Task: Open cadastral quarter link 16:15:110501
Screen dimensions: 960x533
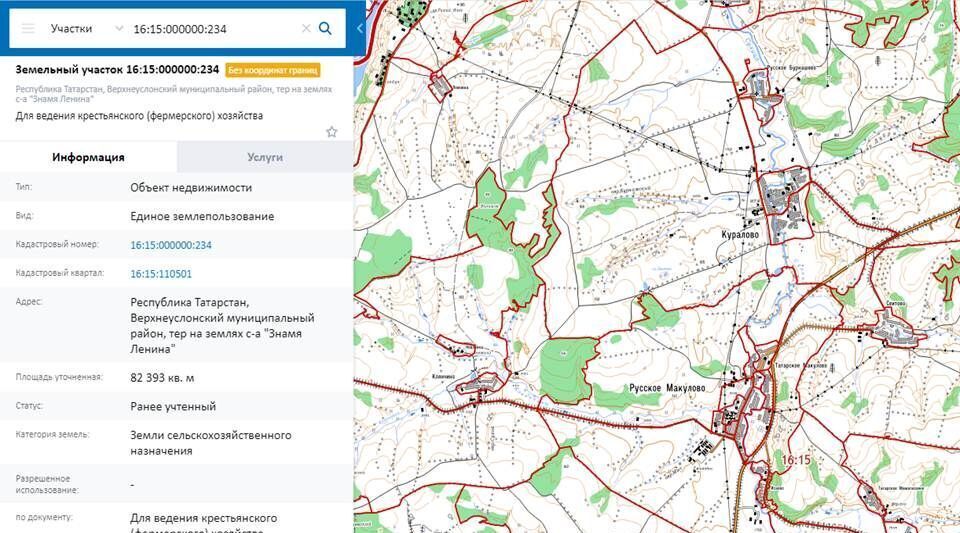Action: [161, 274]
